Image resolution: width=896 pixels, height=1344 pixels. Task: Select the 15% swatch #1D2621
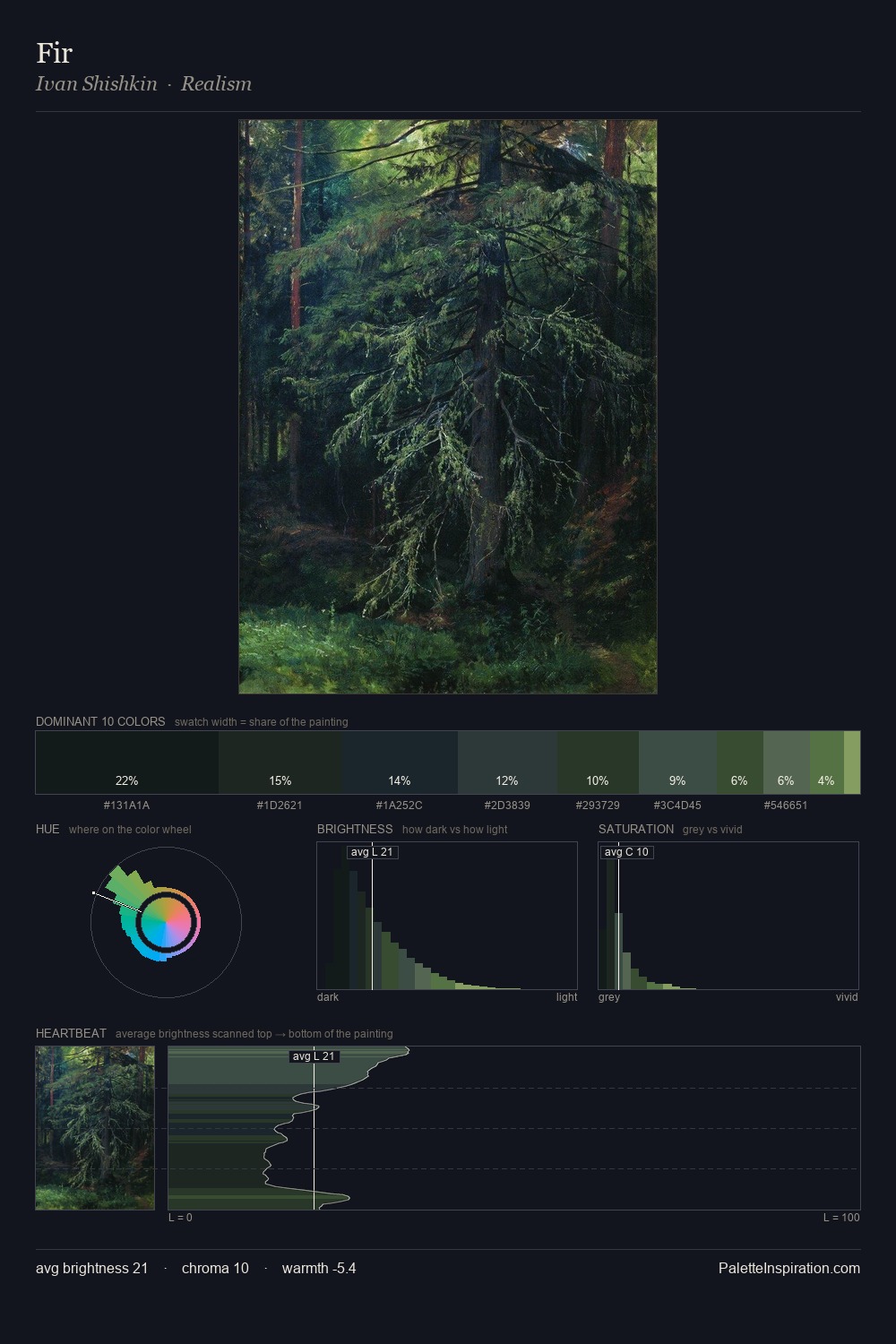tap(280, 762)
